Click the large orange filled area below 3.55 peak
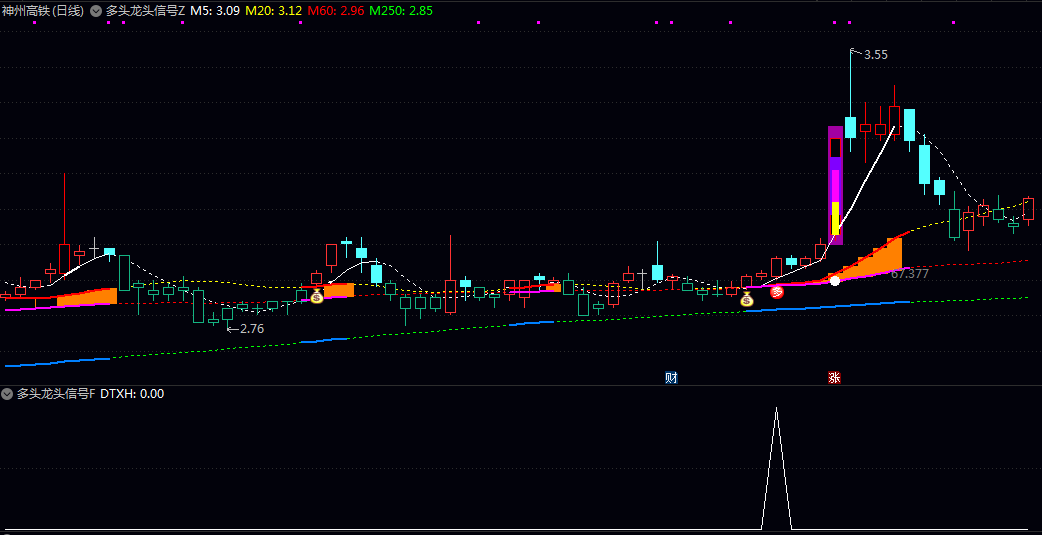Viewport: 1042px width, 535px height. coord(880,258)
